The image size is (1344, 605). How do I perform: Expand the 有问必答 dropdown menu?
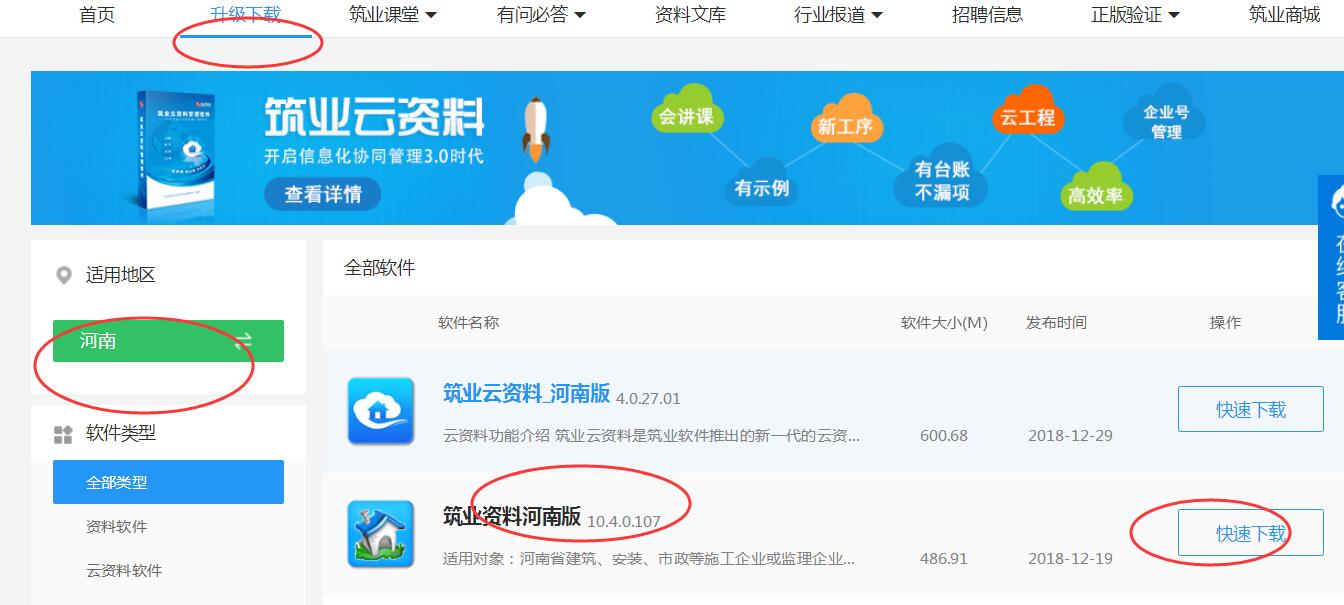(541, 15)
